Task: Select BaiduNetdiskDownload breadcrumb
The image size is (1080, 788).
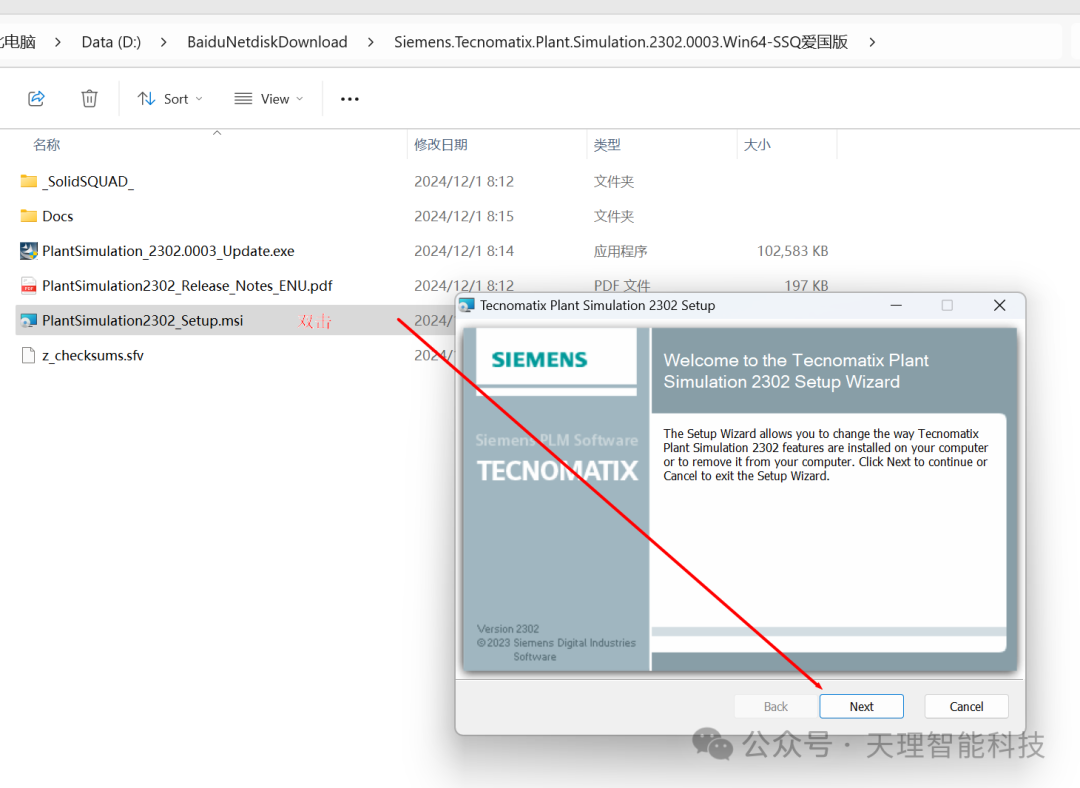Action: (267, 42)
